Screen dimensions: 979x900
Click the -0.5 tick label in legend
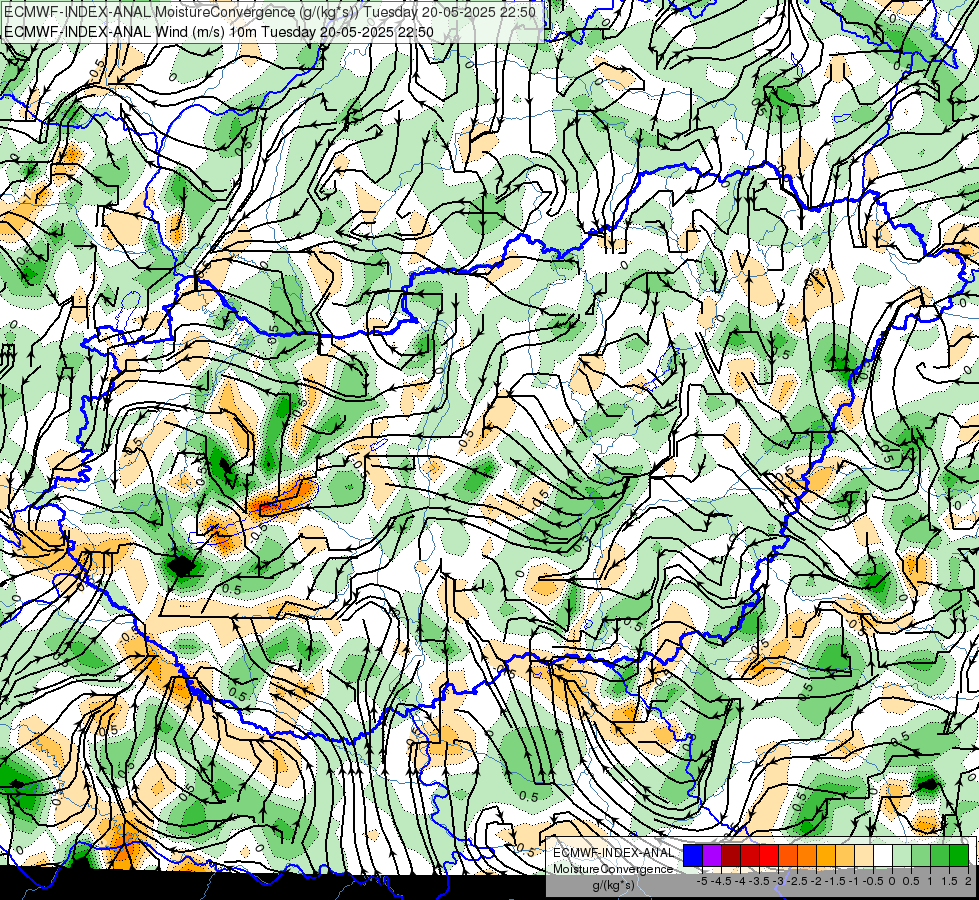coord(873,881)
